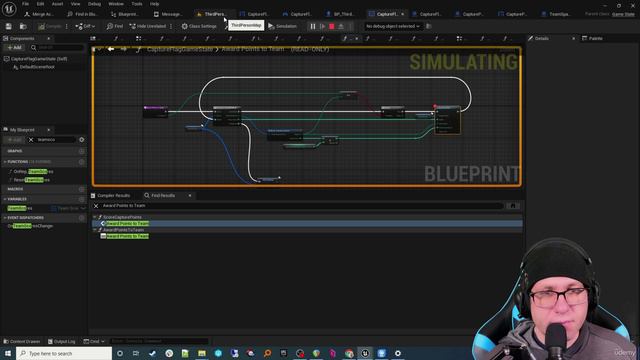The width and height of the screenshot is (640, 360).
Task: Collapse the Variables section
Action: 5,199
